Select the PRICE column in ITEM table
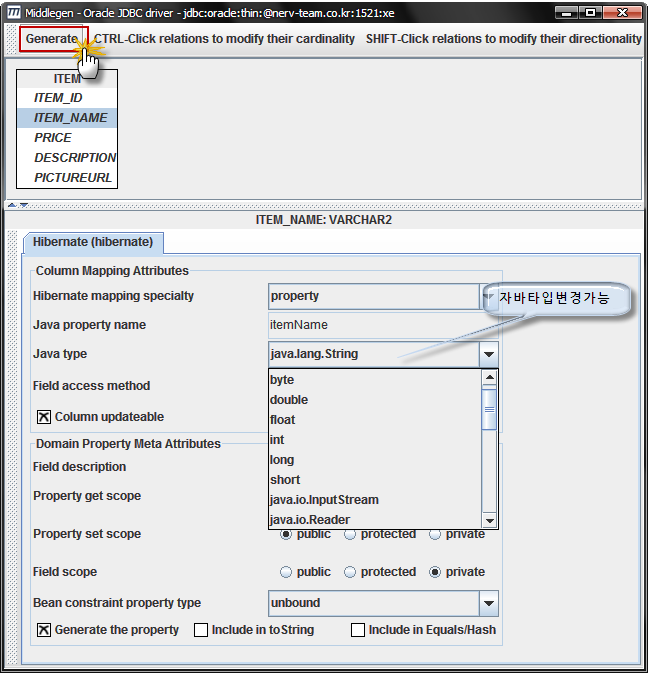Image resolution: width=648 pixels, height=673 pixels. tap(67, 138)
